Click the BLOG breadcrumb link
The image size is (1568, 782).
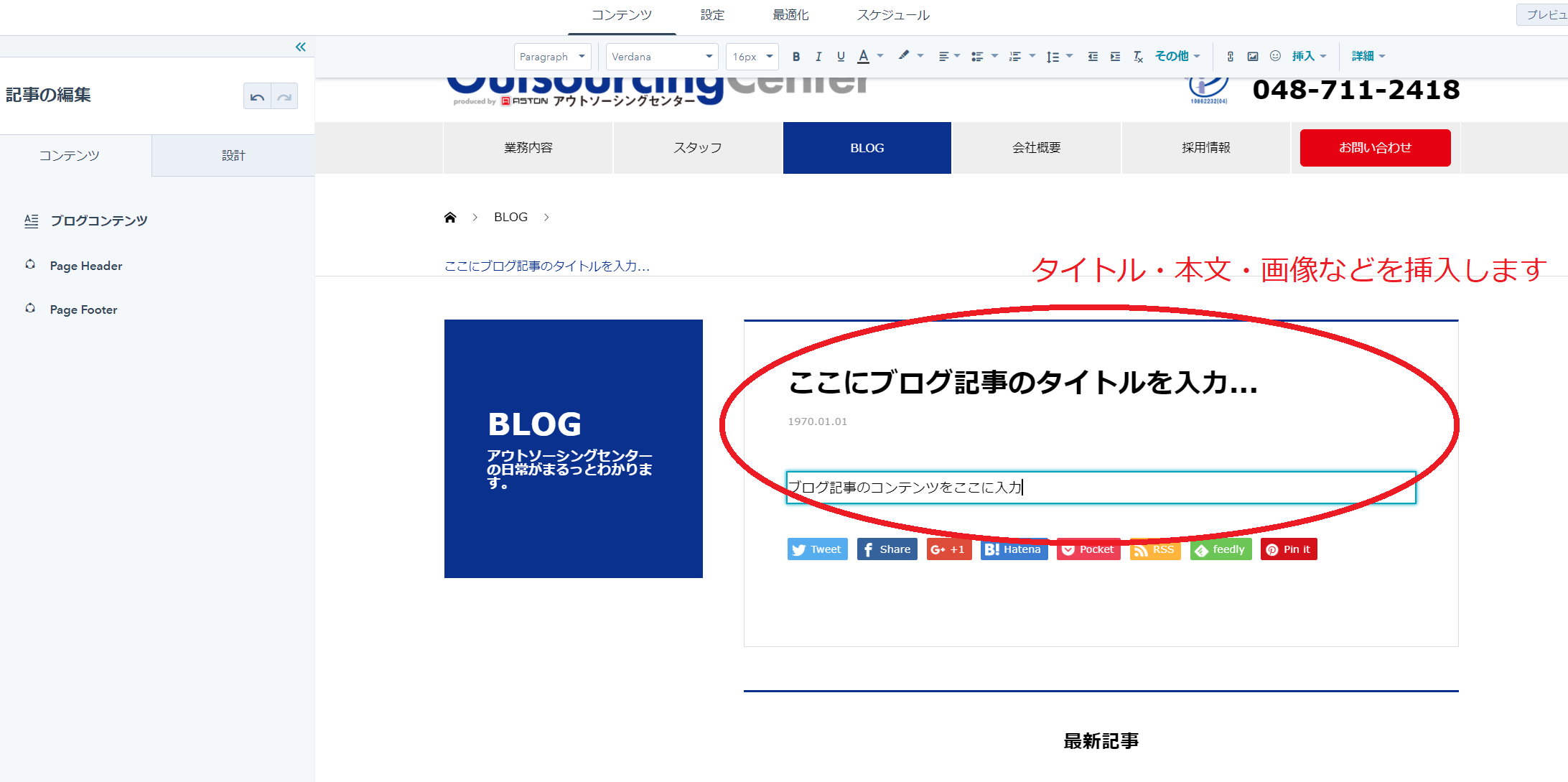[x=510, y=217]
